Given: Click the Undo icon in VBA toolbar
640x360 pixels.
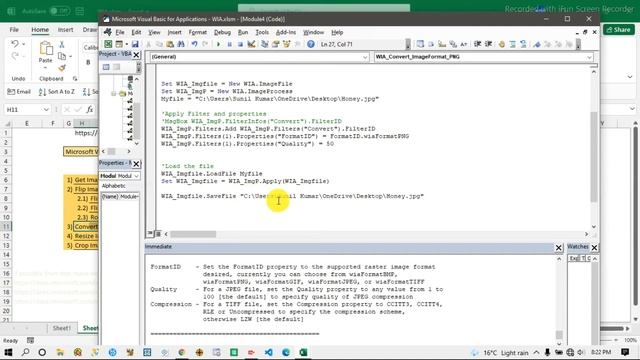Looking at the screenshot, I should [195, 44].
